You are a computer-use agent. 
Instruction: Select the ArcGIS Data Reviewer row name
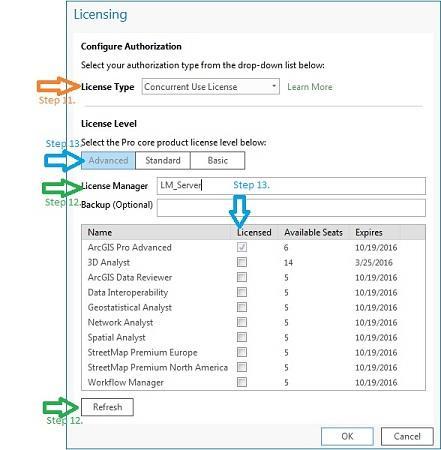(130, 277)
